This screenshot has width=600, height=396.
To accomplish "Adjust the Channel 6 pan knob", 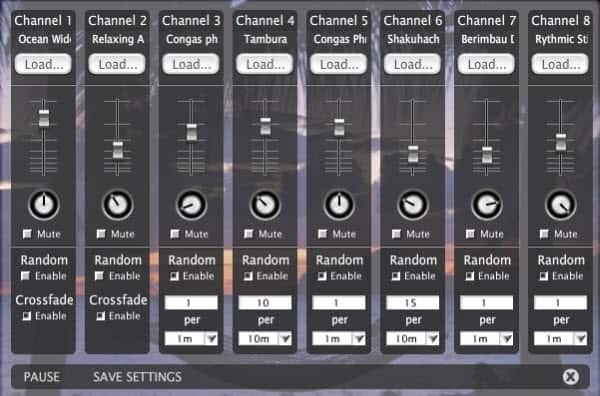I will [413, 205].
